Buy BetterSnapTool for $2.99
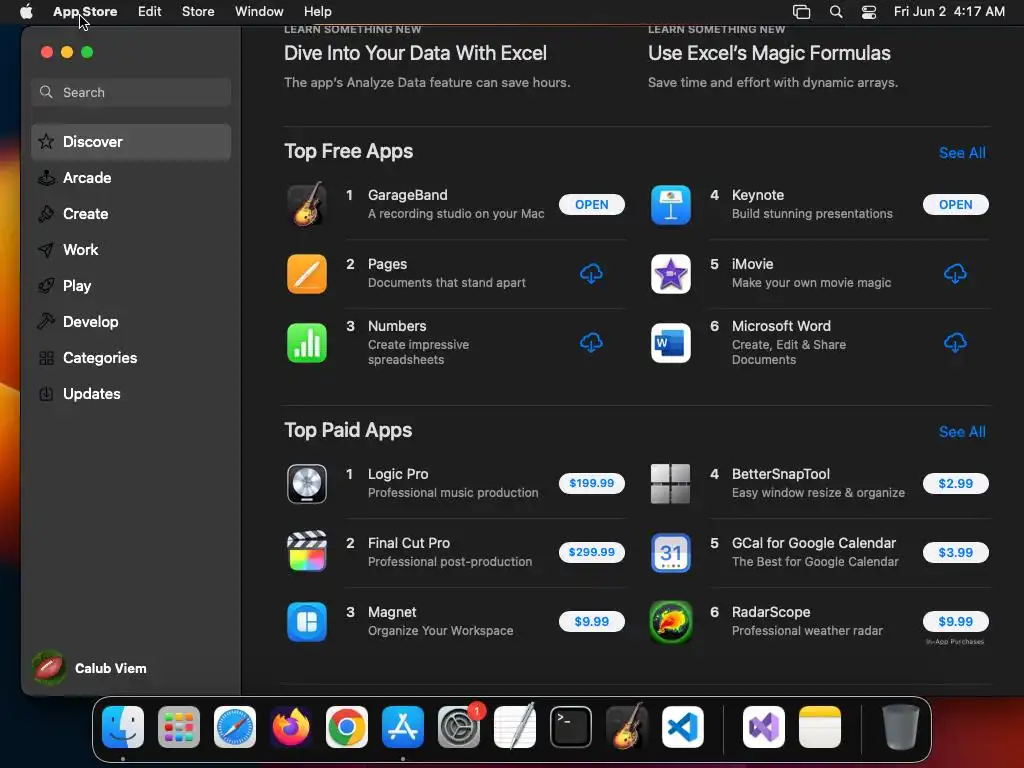Screen dimensions: 1024x768 pos(955,483)
